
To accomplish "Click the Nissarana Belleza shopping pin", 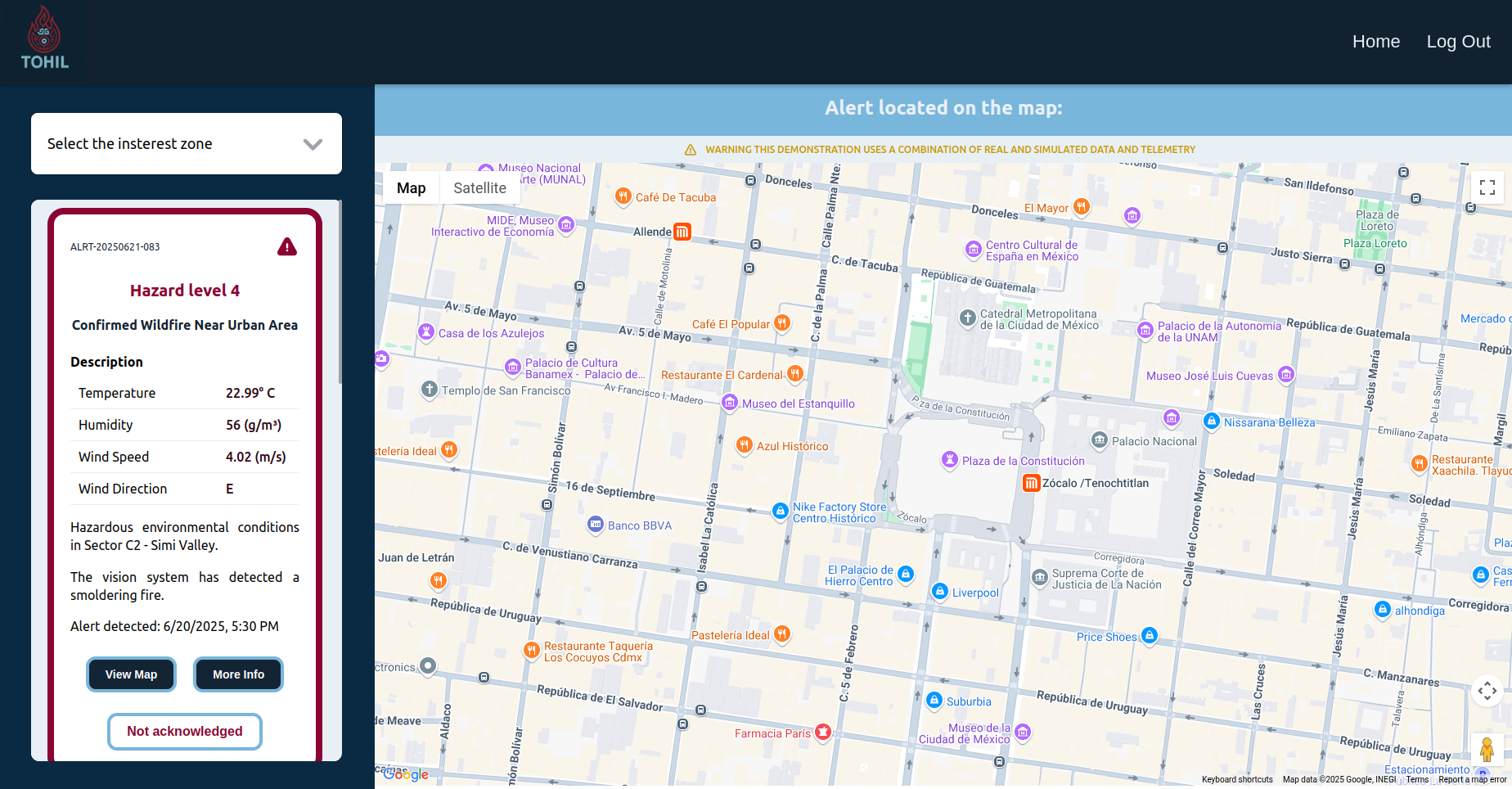I will click(1212, 422).
